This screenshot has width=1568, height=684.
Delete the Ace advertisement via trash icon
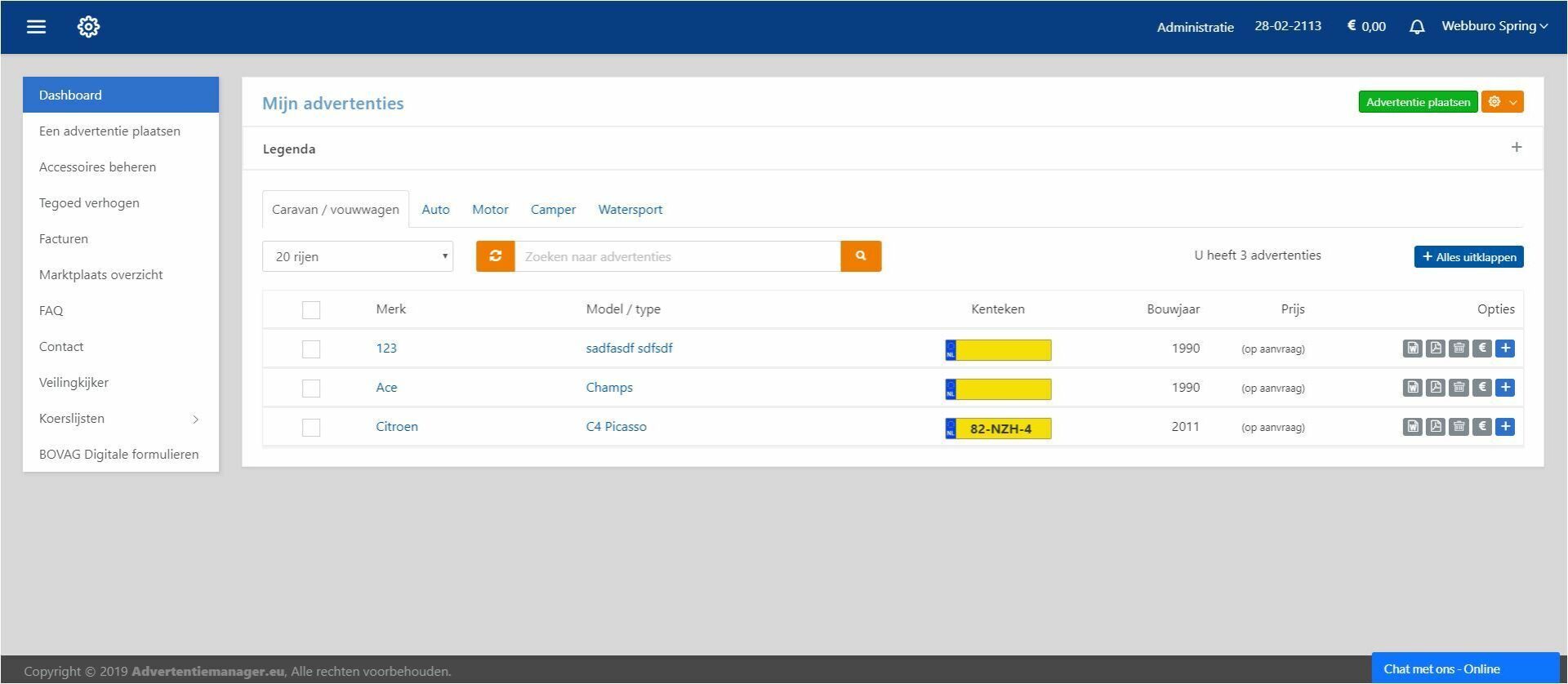(1459, 388)
